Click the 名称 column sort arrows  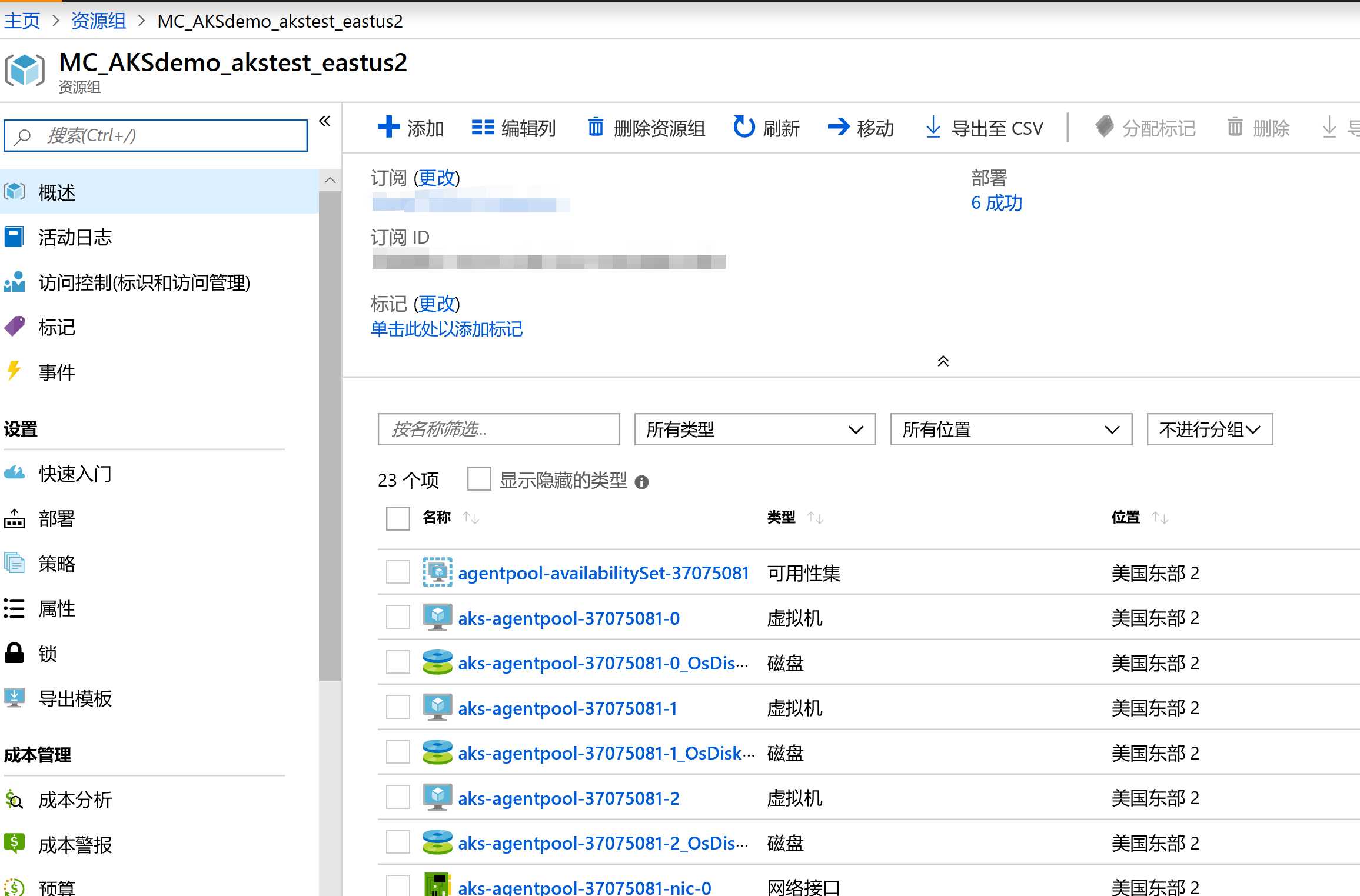(471, 518)
